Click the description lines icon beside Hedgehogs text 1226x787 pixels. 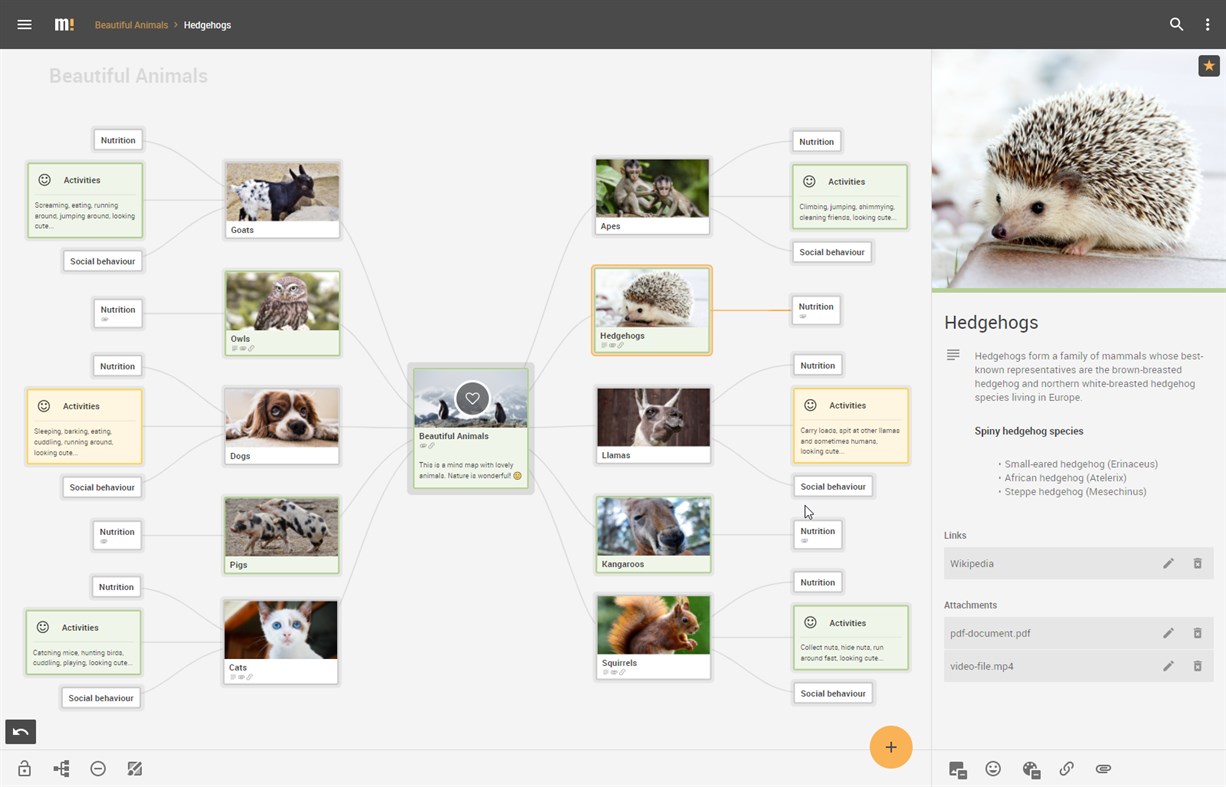(953, 356)
